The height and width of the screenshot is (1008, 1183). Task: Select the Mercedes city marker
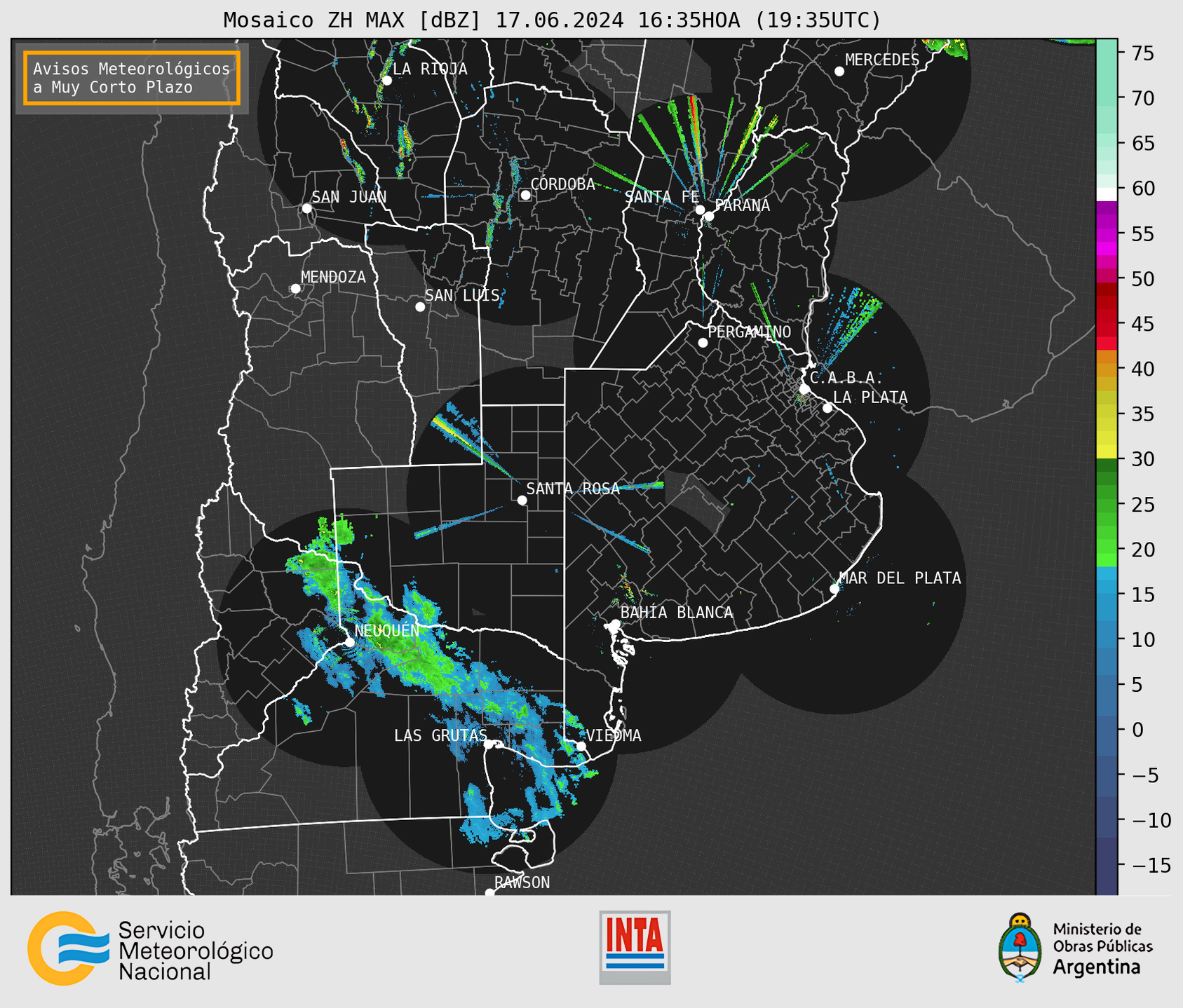pyautogui.click(x=839, y=71)
